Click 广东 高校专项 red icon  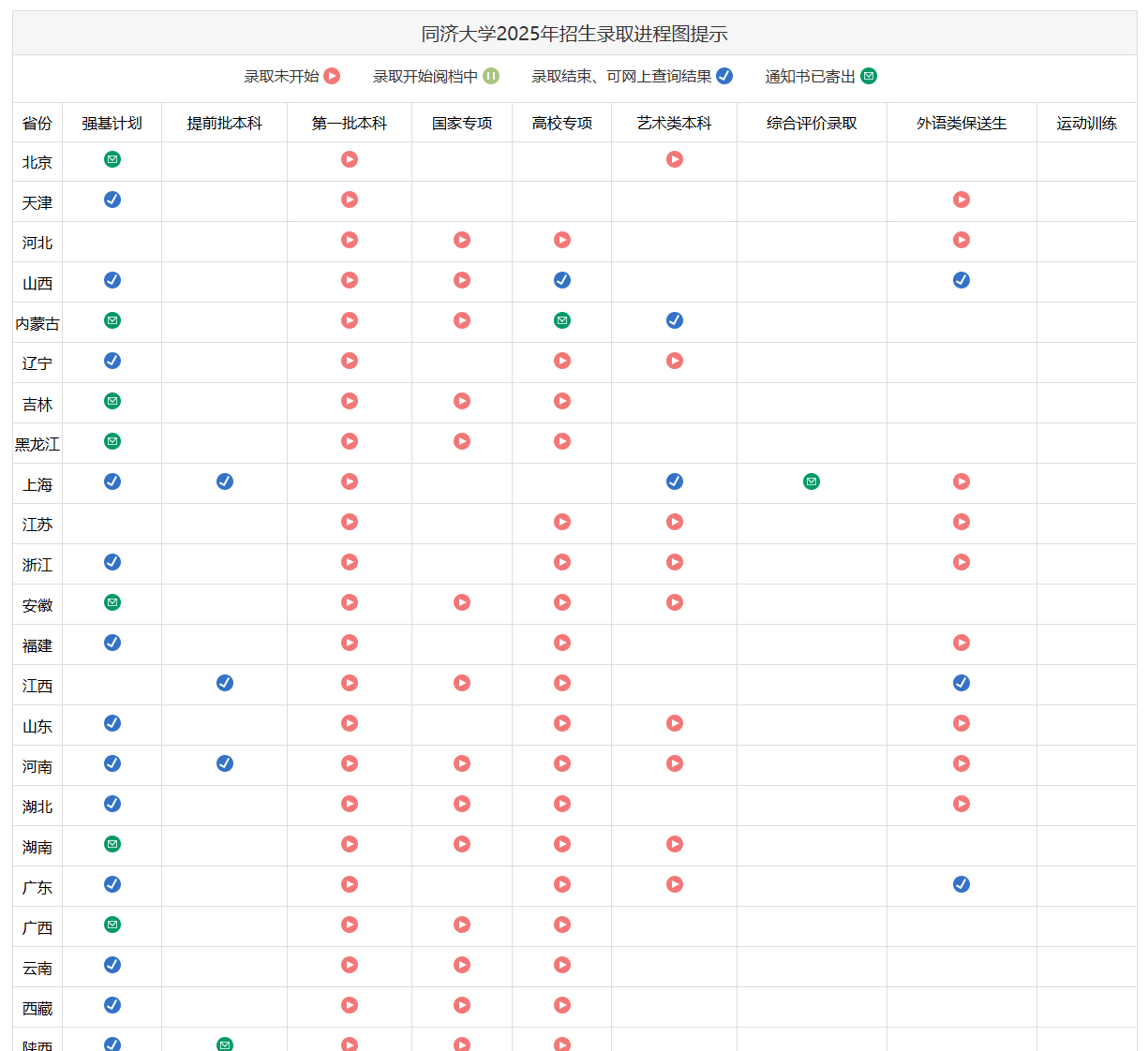click(562, 884)
